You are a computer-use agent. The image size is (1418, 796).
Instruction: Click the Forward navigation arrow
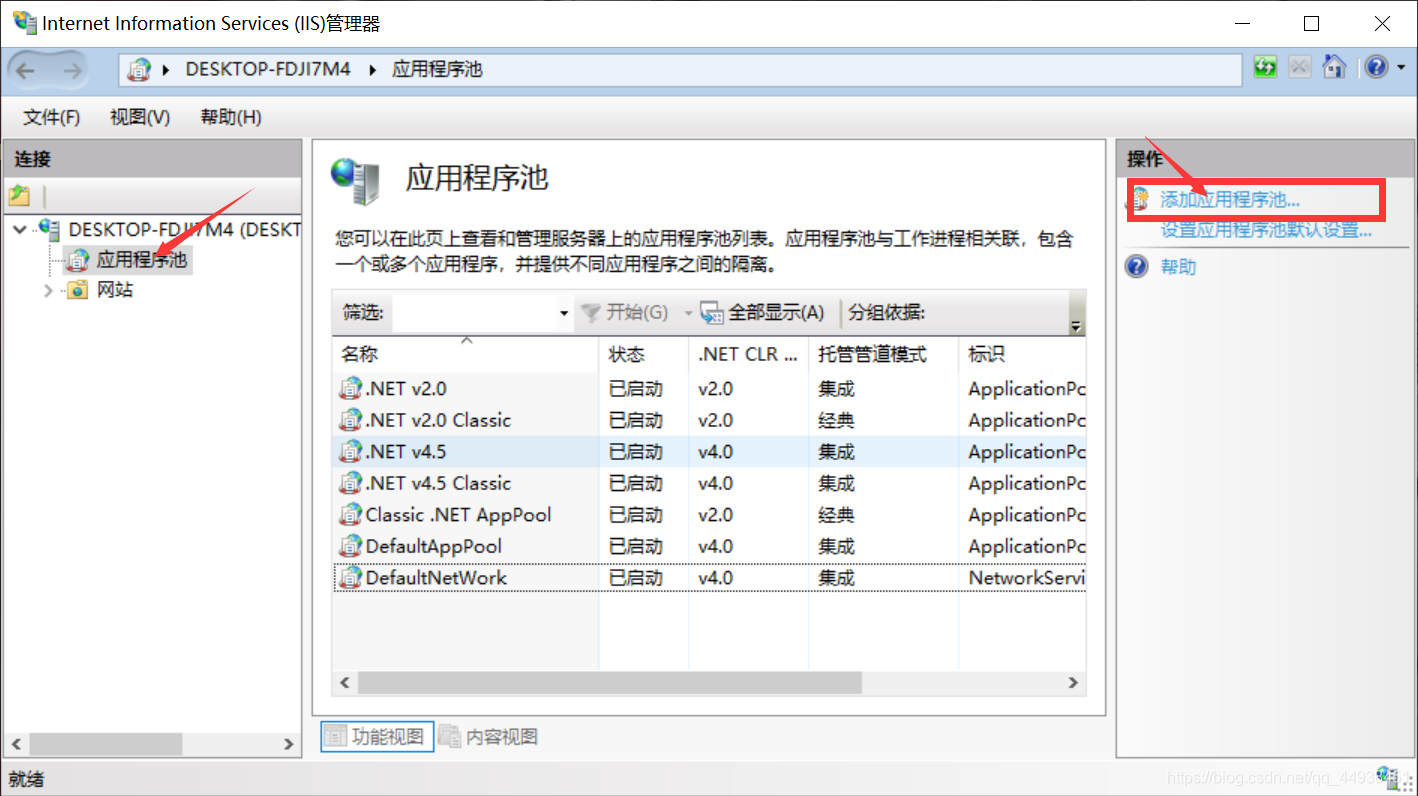(x=72, y=69)
